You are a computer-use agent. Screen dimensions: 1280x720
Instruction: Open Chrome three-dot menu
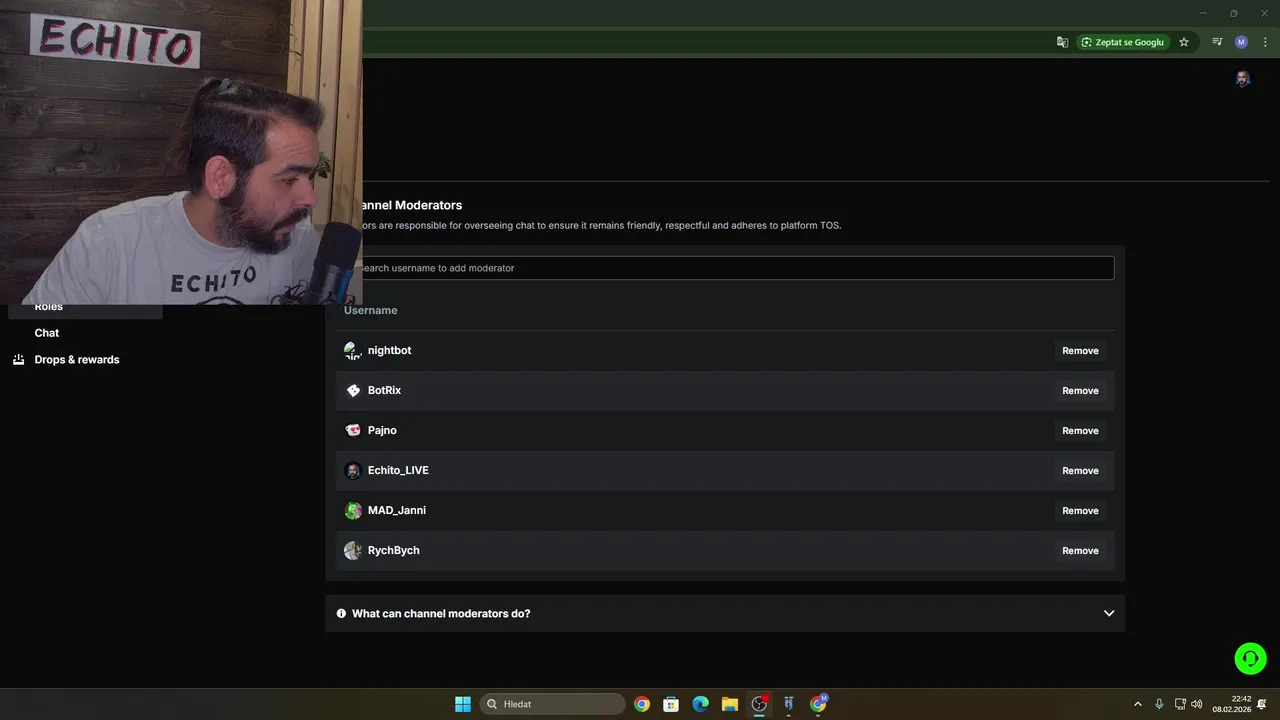coord(1265,42)
